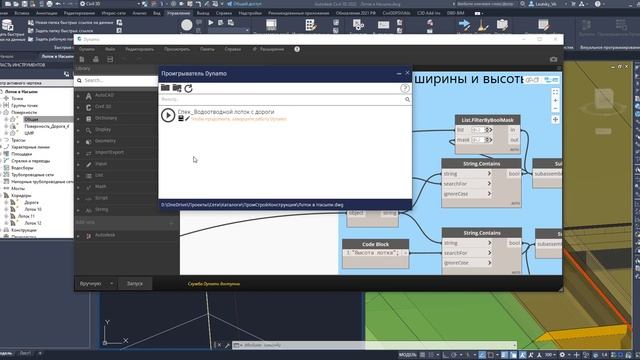Click the searchFor input port of upper String.Contains
This screenshot has height=360, width=640.
coord(467,184)
